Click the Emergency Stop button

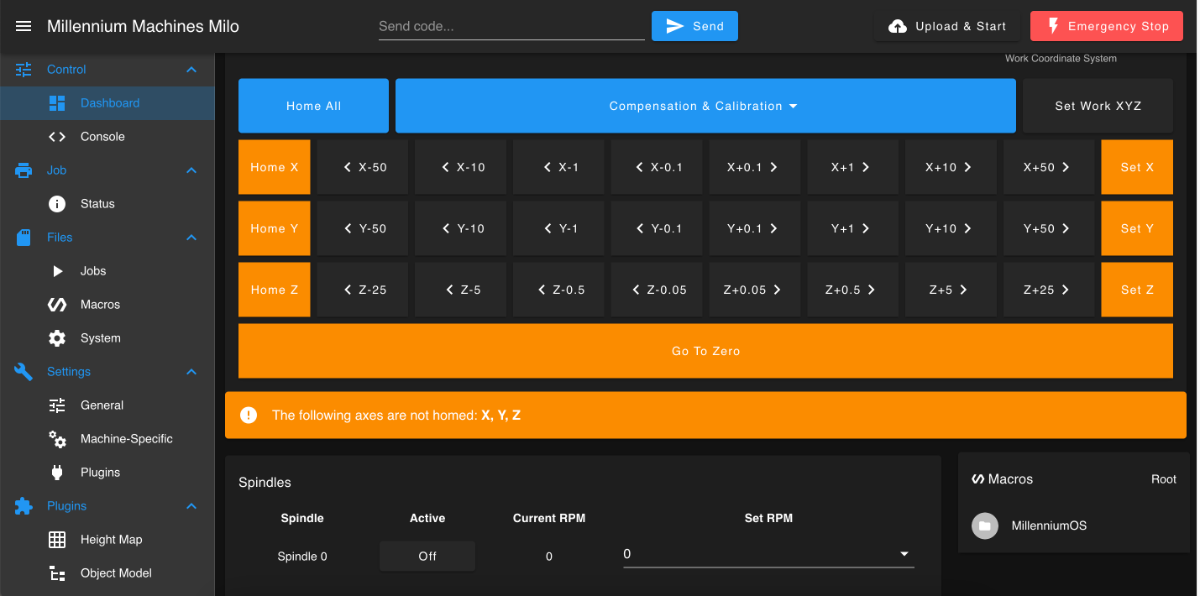point(1107,26)
